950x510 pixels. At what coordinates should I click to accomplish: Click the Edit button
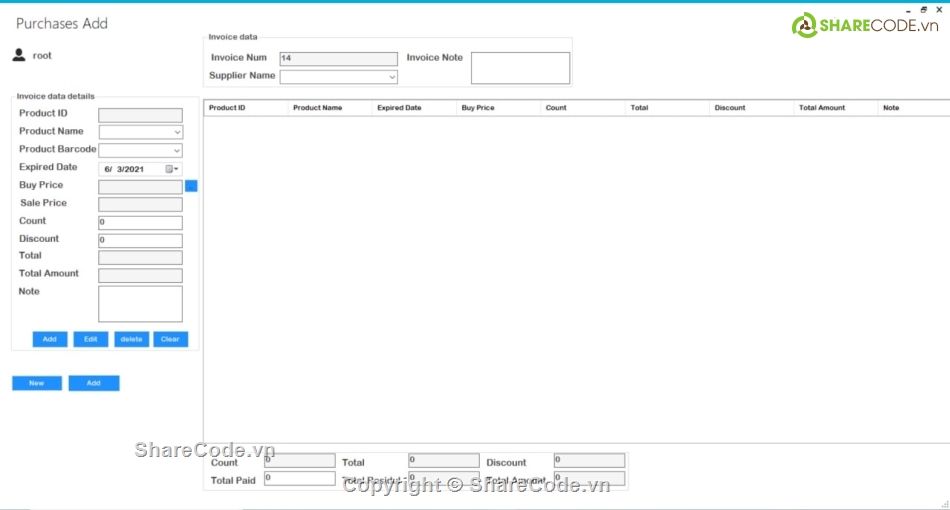pos(90,339)
